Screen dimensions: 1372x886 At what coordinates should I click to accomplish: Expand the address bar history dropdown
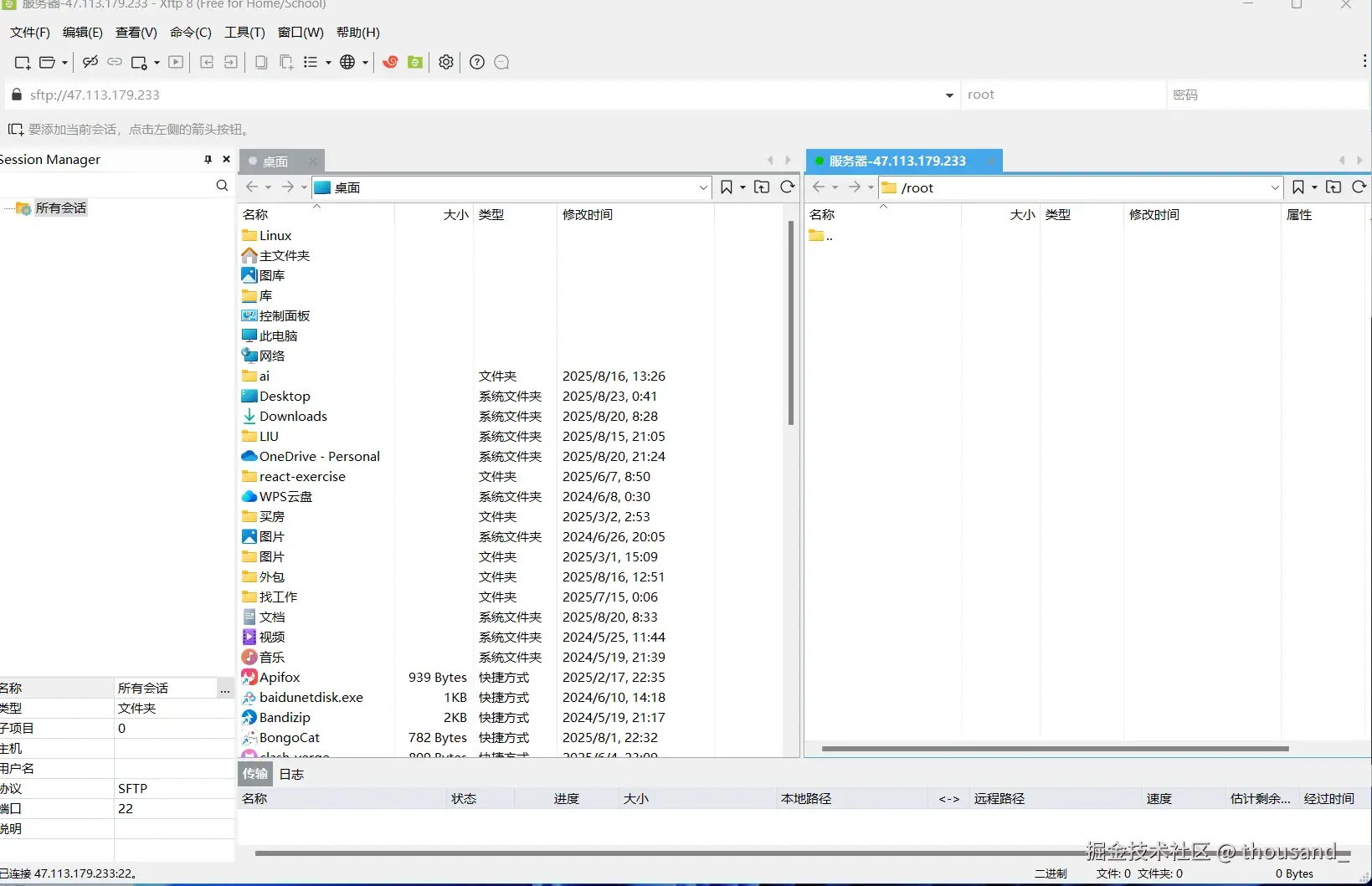pyautogui.click(x=949, y=95)
